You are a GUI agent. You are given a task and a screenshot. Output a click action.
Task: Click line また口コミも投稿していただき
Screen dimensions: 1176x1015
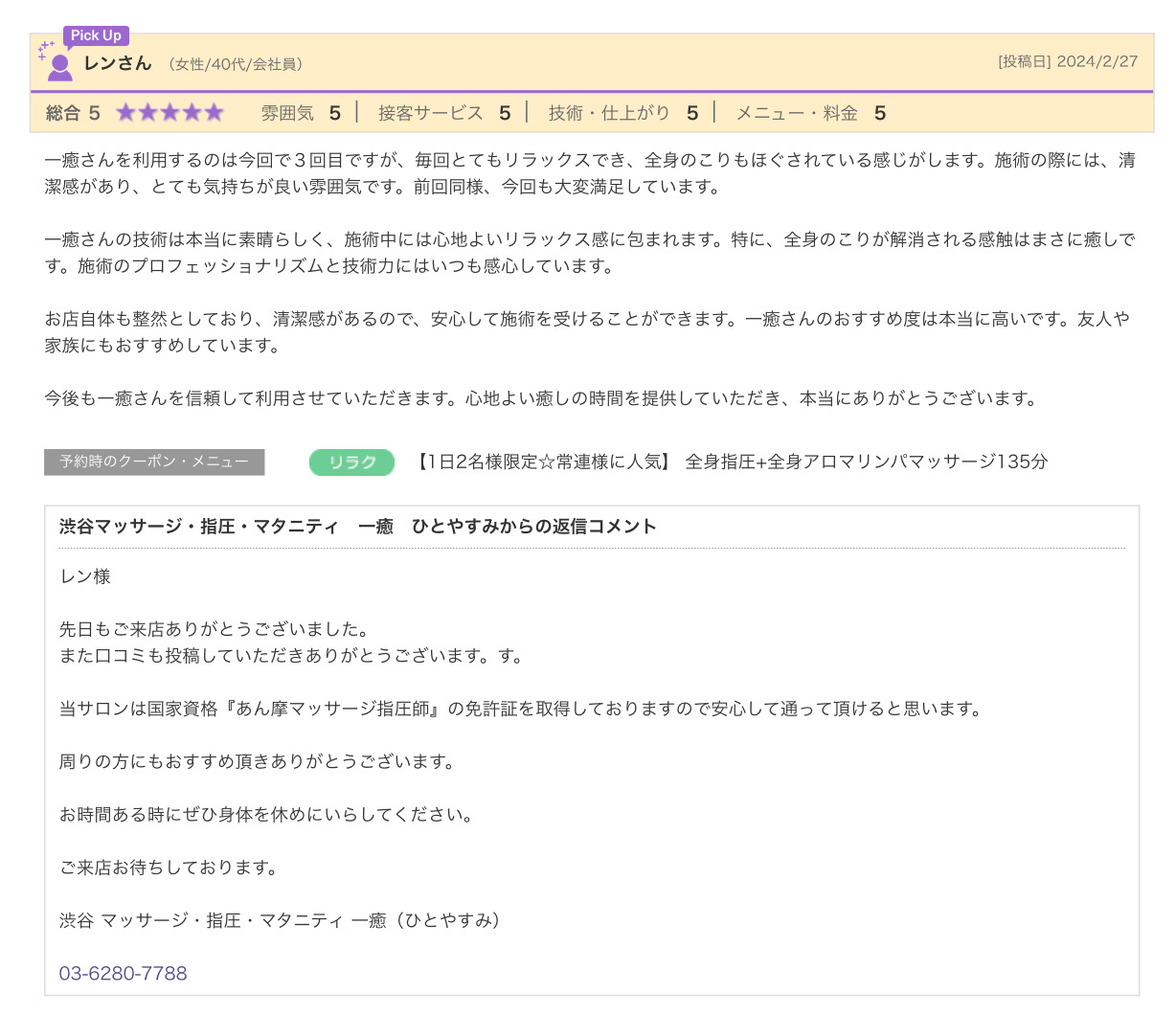tap(292, 656)
